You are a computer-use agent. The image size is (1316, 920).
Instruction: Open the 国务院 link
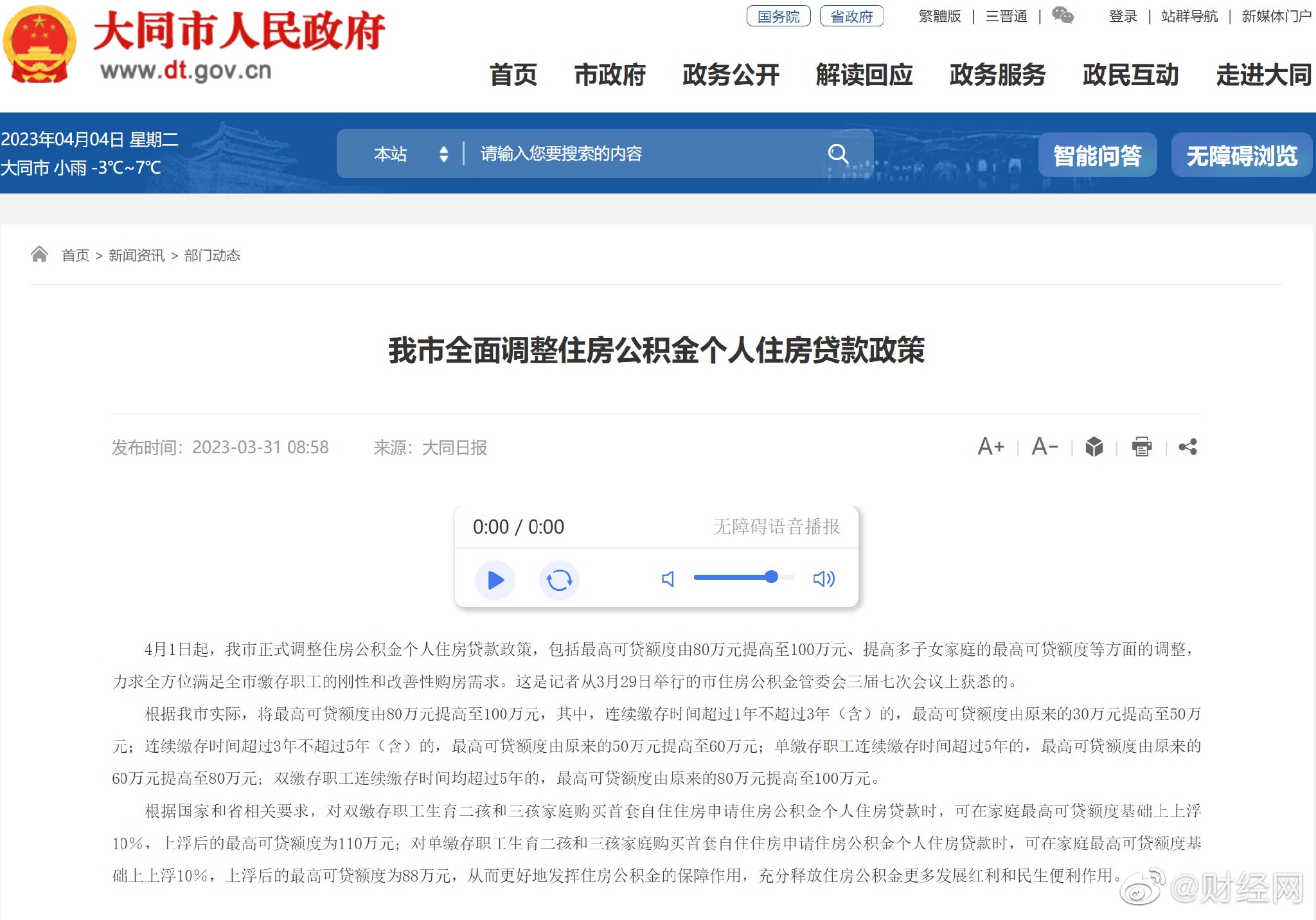778,16
